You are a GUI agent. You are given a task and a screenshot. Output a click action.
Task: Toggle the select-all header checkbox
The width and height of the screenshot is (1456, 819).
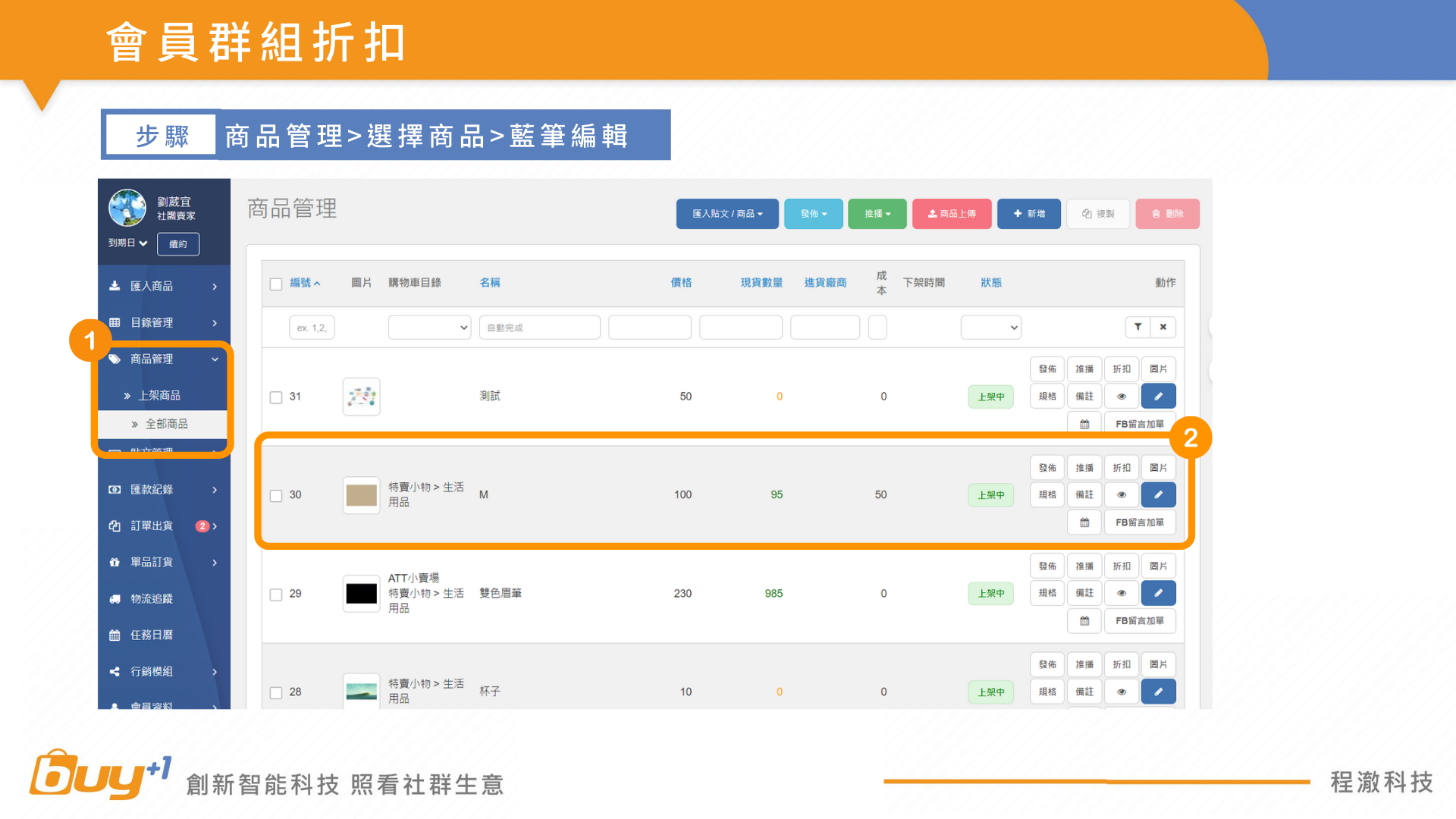276,284
